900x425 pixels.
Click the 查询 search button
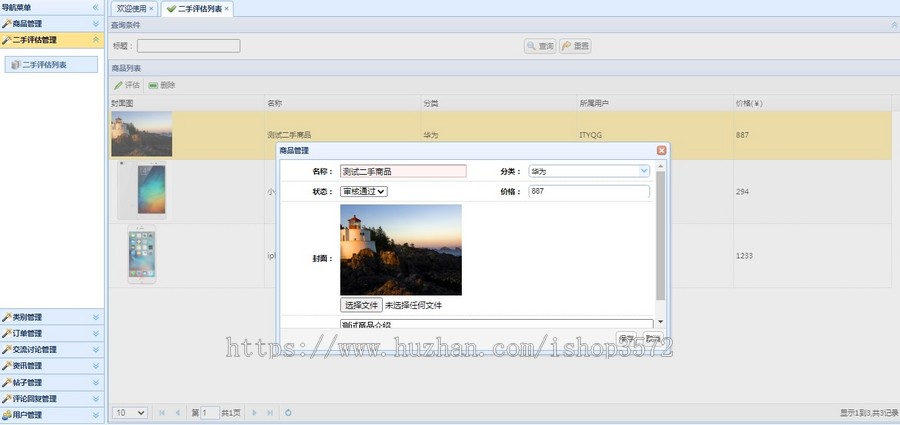click(x=540, y=47)
